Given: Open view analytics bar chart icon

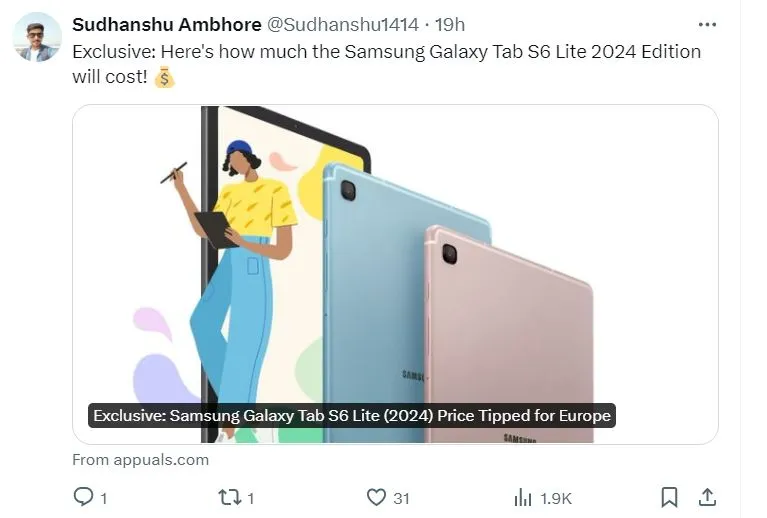Looking at the screenshot, I should click(523, 497).
